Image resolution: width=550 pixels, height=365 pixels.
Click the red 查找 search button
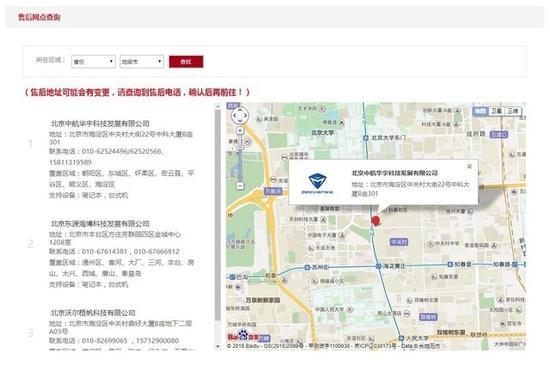click(x=186, y=62)
